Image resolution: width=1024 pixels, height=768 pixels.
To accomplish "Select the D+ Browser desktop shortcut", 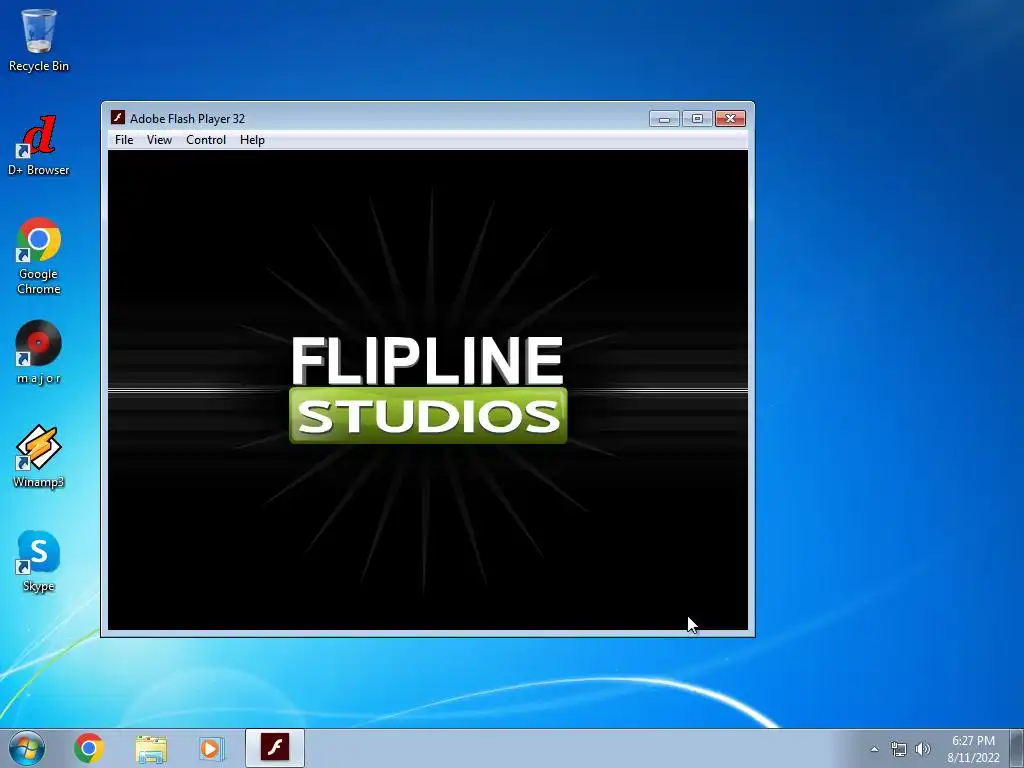I will pos(39,146).
